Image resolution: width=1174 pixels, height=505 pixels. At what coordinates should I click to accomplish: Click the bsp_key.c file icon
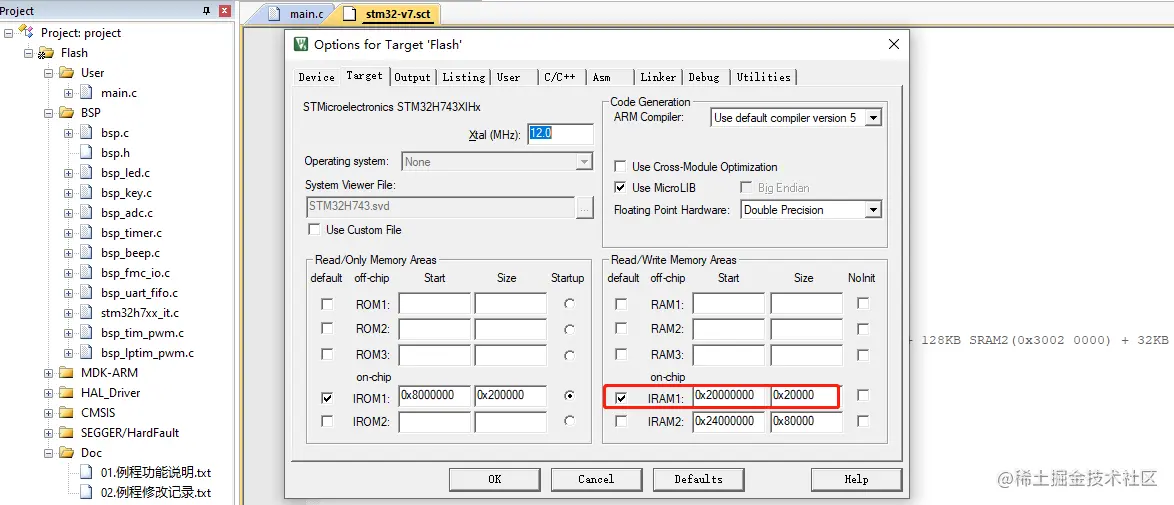(x=88, y=193)
